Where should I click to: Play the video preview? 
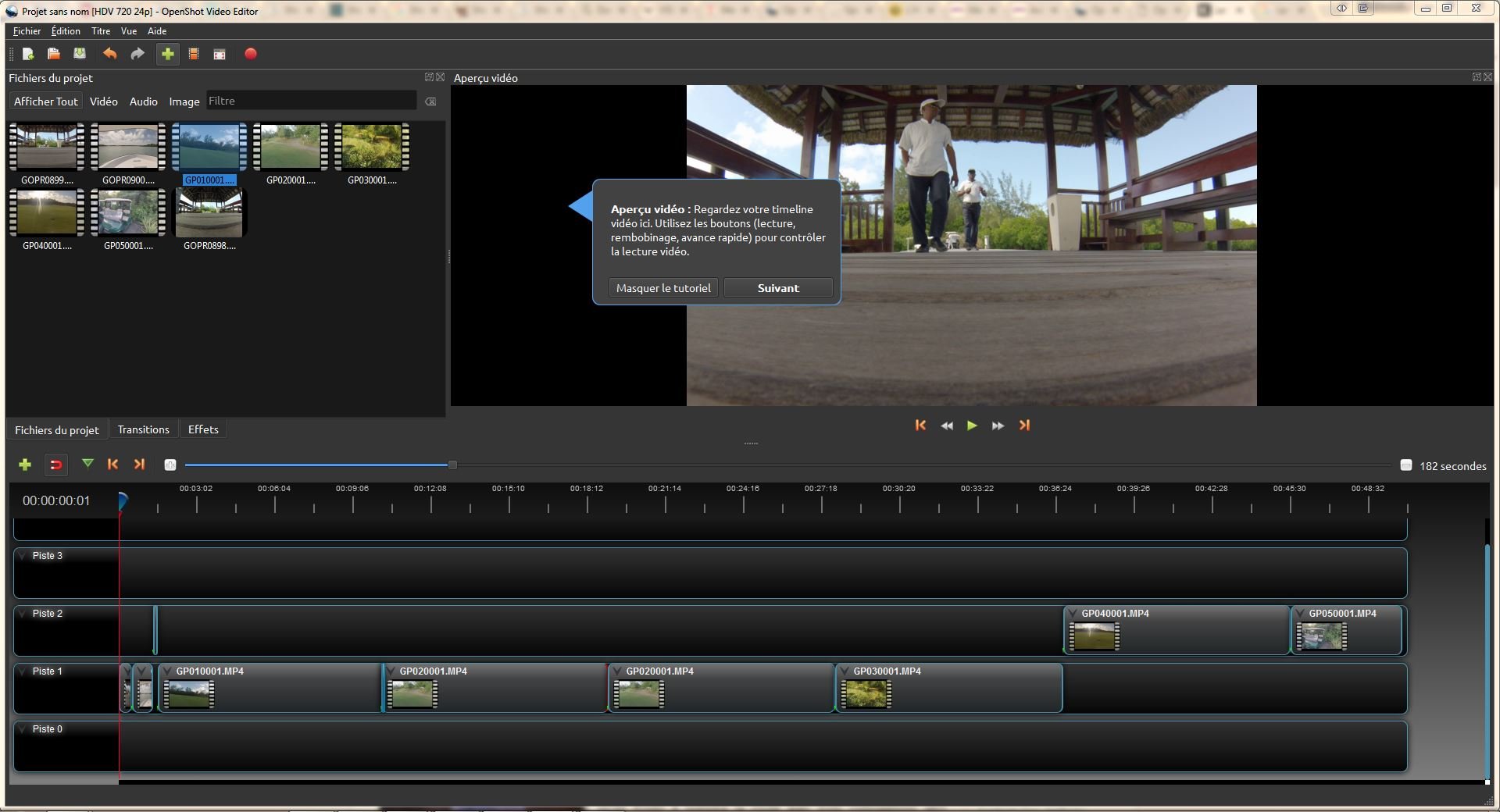tap(972, 426)
